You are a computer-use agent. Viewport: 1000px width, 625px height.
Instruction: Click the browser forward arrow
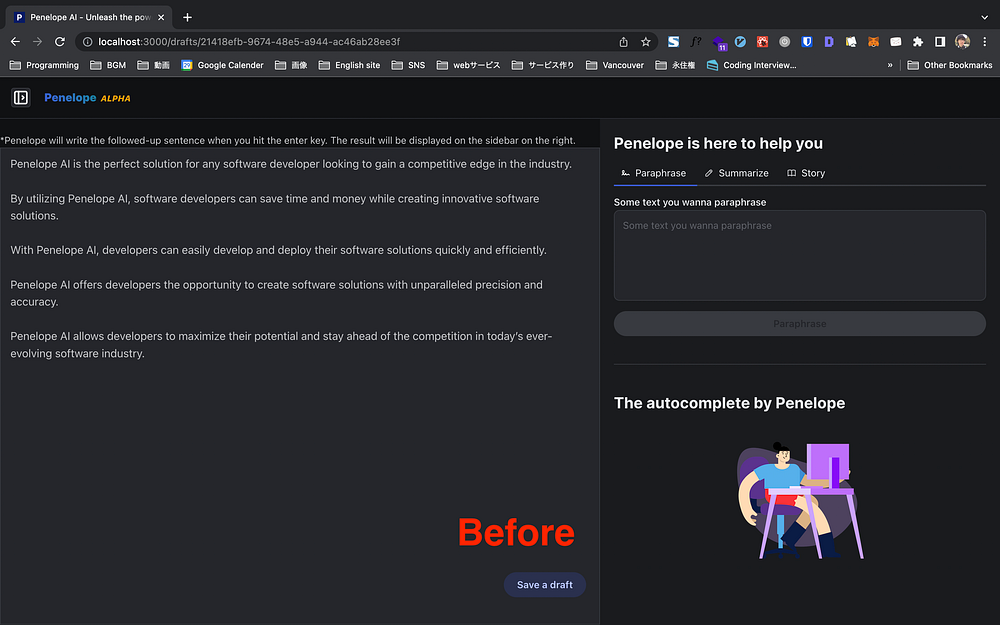coord(38,41)
